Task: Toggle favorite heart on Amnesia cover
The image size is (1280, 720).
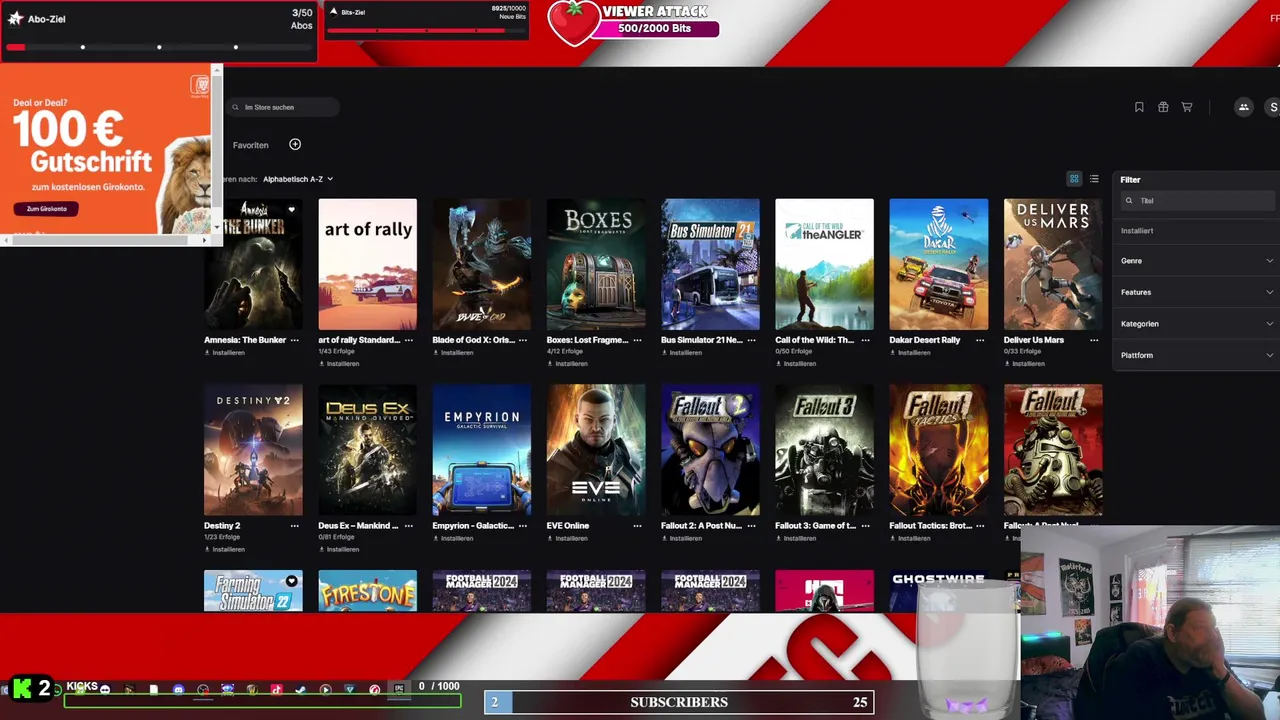Action: pos(291,210)
